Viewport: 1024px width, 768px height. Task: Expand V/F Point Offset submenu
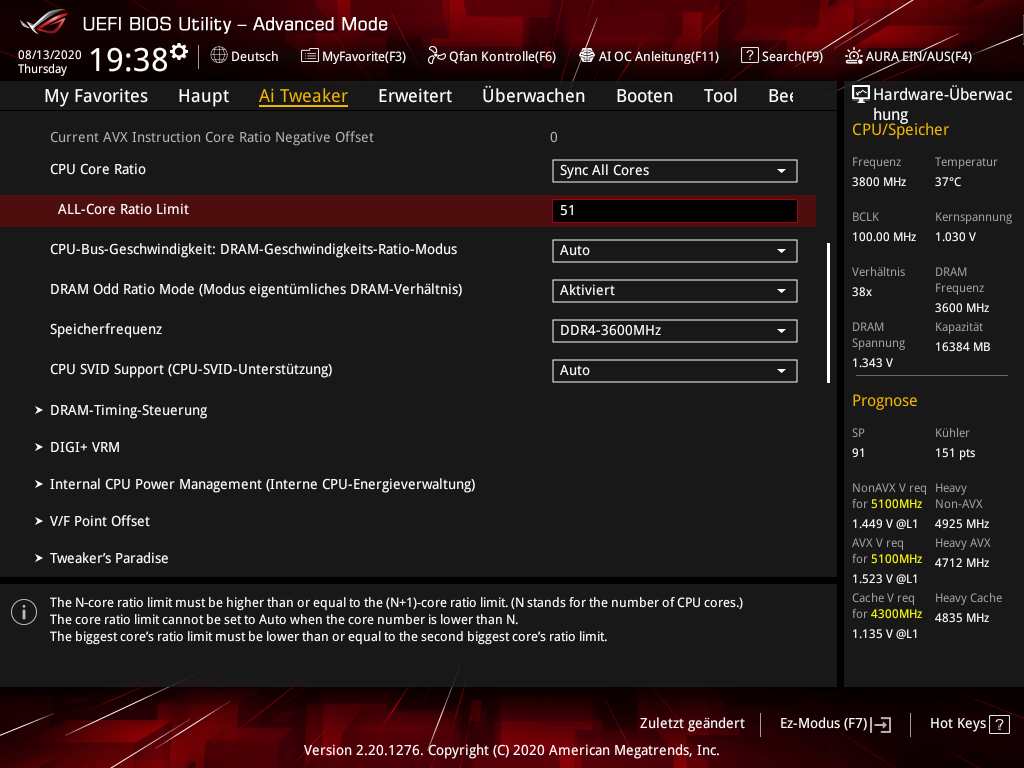coord(100,521)
